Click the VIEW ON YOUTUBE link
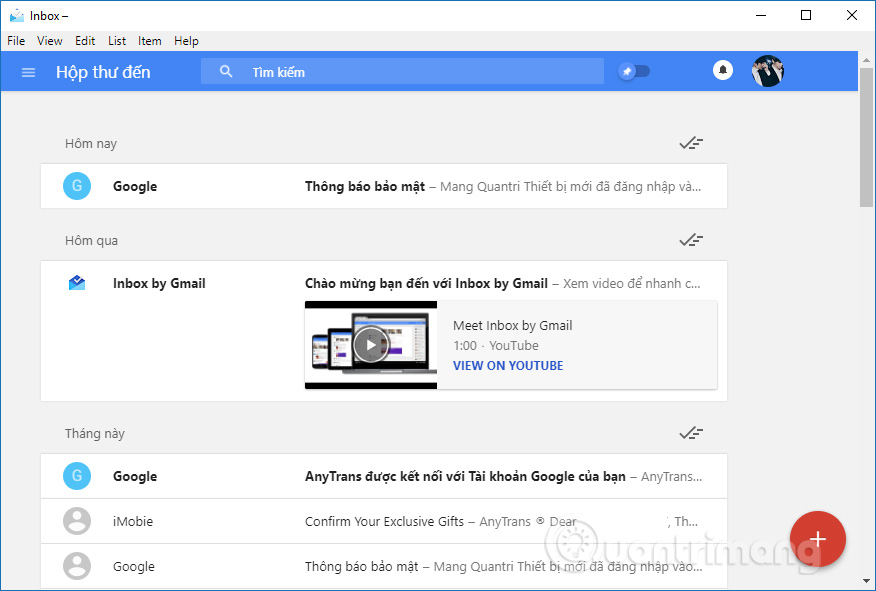876x591 pixels. tap(508, 365)
